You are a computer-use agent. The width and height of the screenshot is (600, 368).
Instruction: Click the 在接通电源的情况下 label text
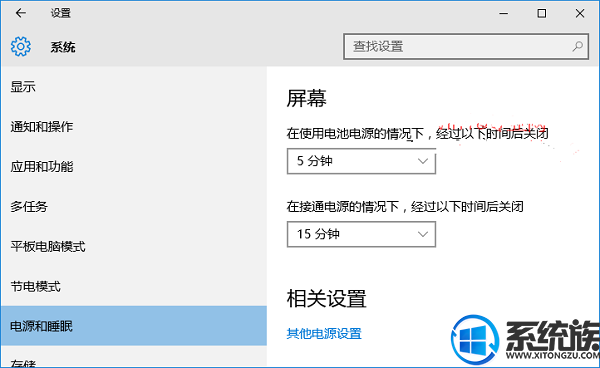(x=343, y=207)
